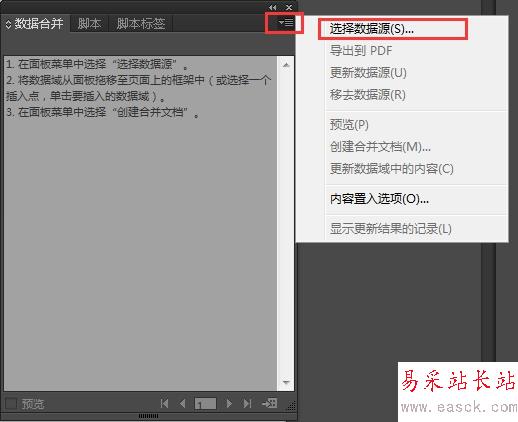Screen dimensions: 518x422
Task: Click 显示更新结果的记录(L) menu entry
Action: pyautogui.click(x=391, y=229)
